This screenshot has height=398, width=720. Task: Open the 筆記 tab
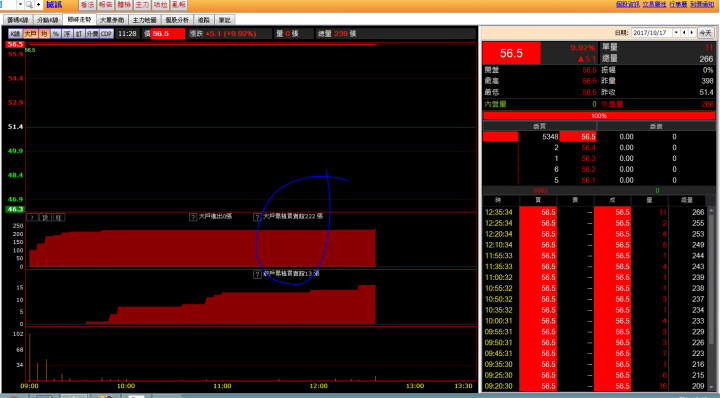[225, 20]
